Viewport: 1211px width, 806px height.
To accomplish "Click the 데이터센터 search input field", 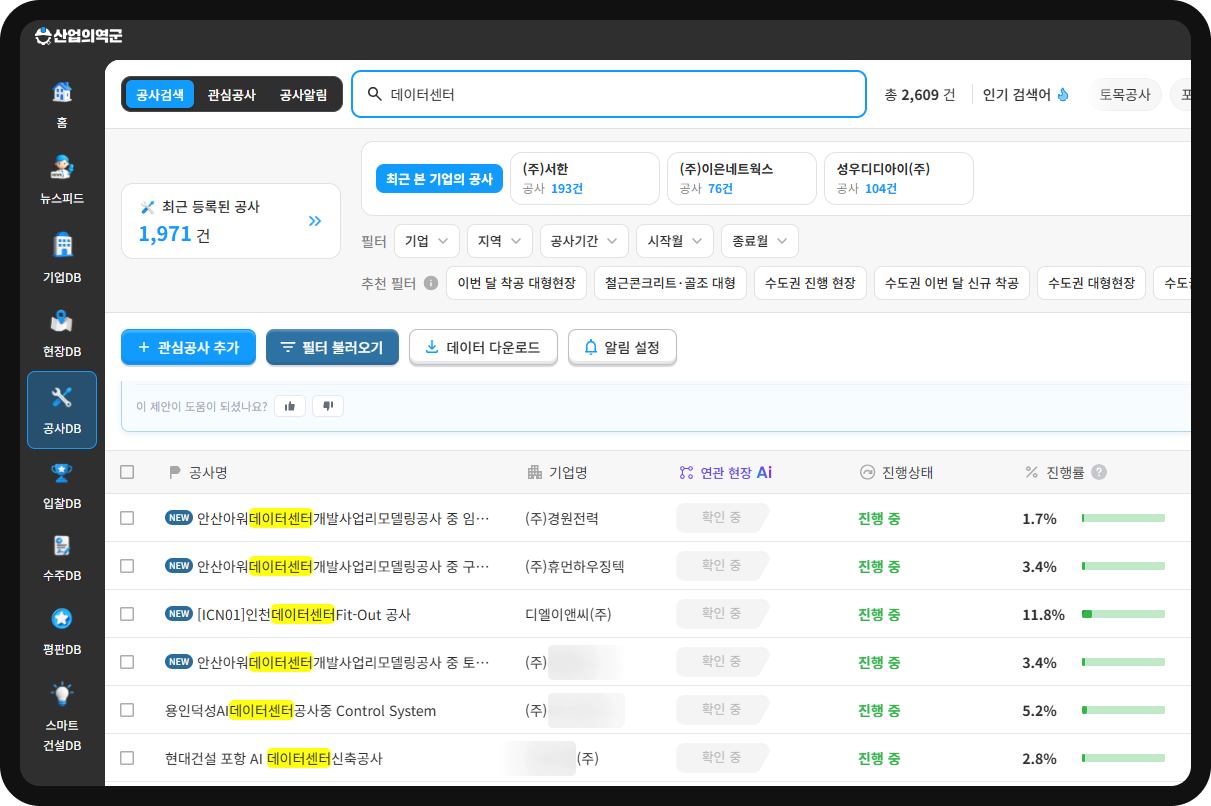I will 608,94.
